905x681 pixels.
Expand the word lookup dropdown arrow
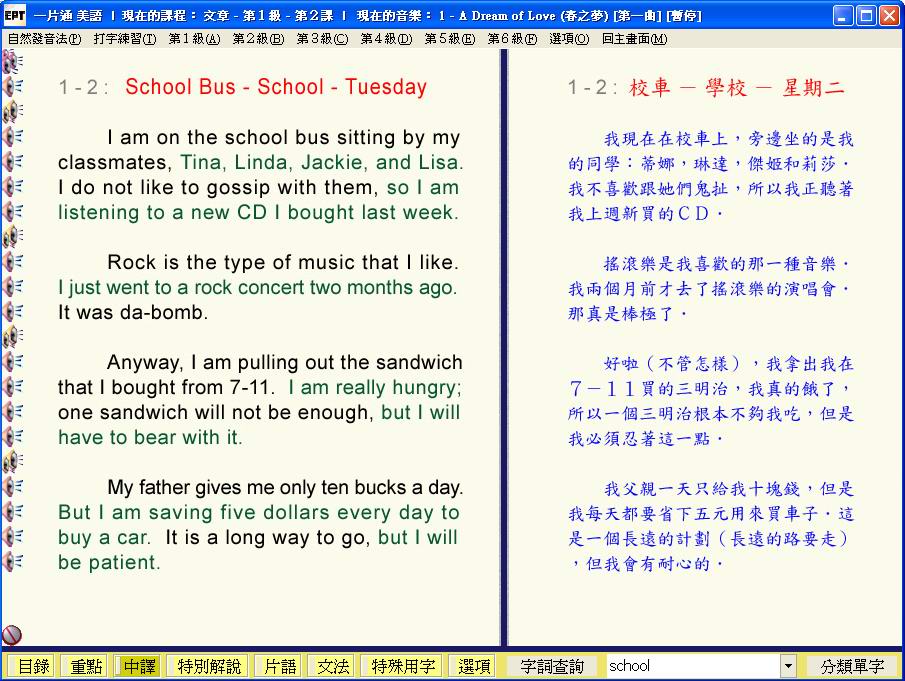[788, 666]
